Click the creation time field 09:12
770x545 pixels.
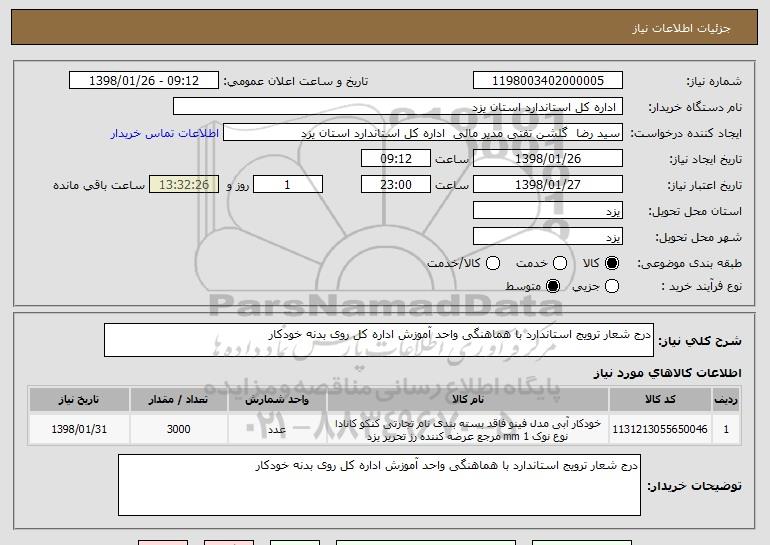[396, 159]
